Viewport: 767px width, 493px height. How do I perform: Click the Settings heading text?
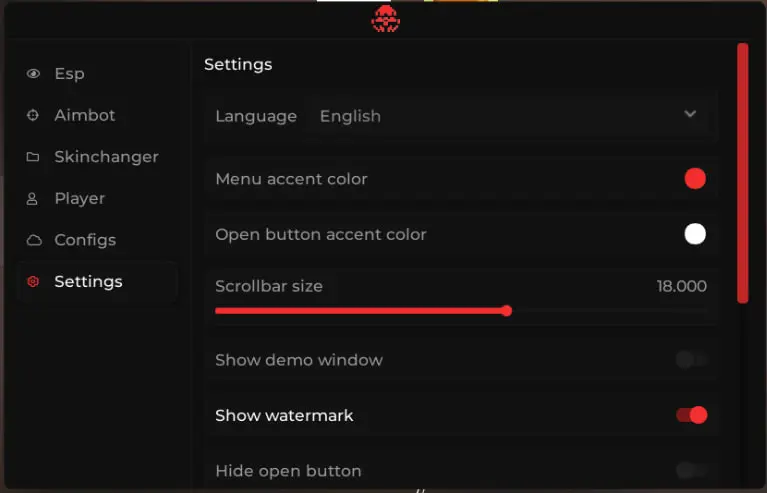(x=238, y=65)
